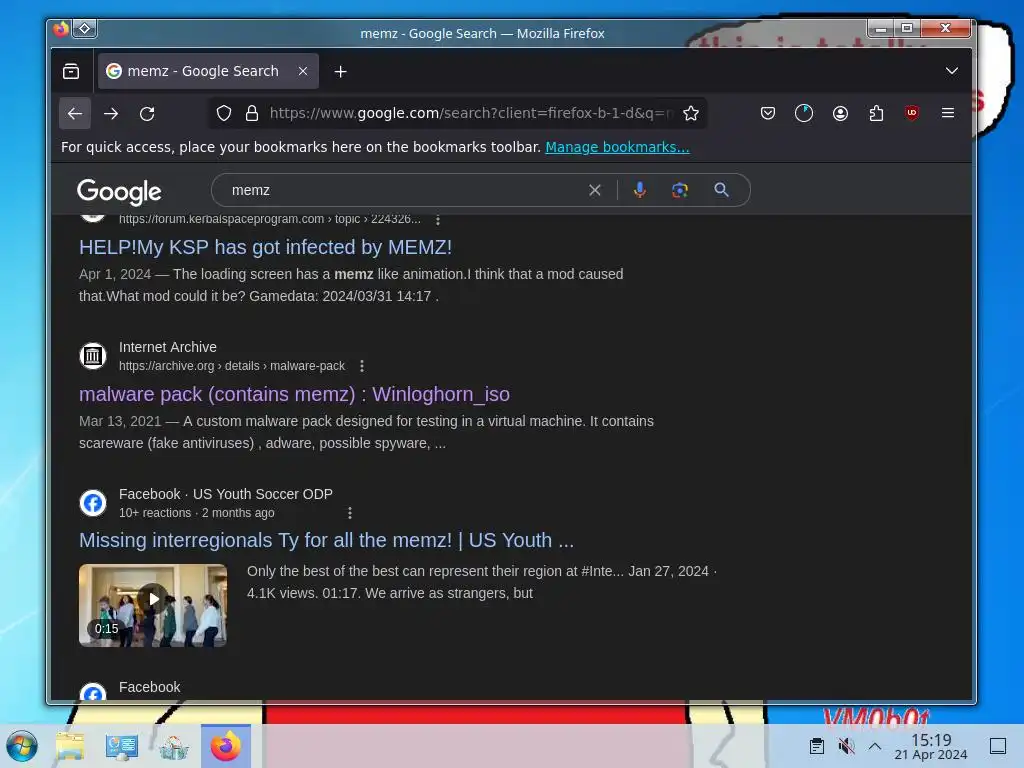
Task: Open options for Internet Archive result
Action: click(362, 366)
